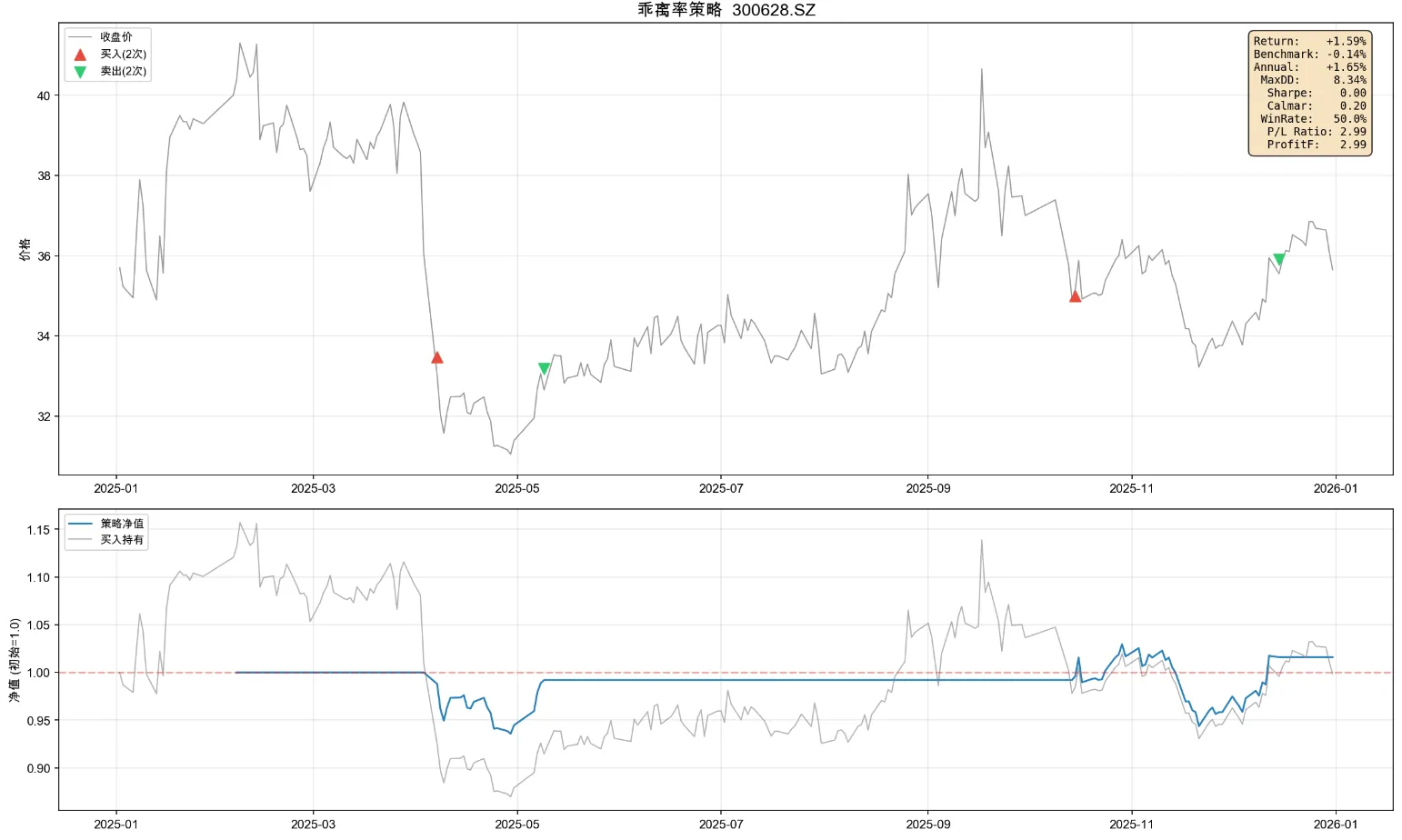This screenshot has height=840, width=1402.
Task: Click the 2025-05 label on lower chart axis
Action: click(x=516, y=825)
